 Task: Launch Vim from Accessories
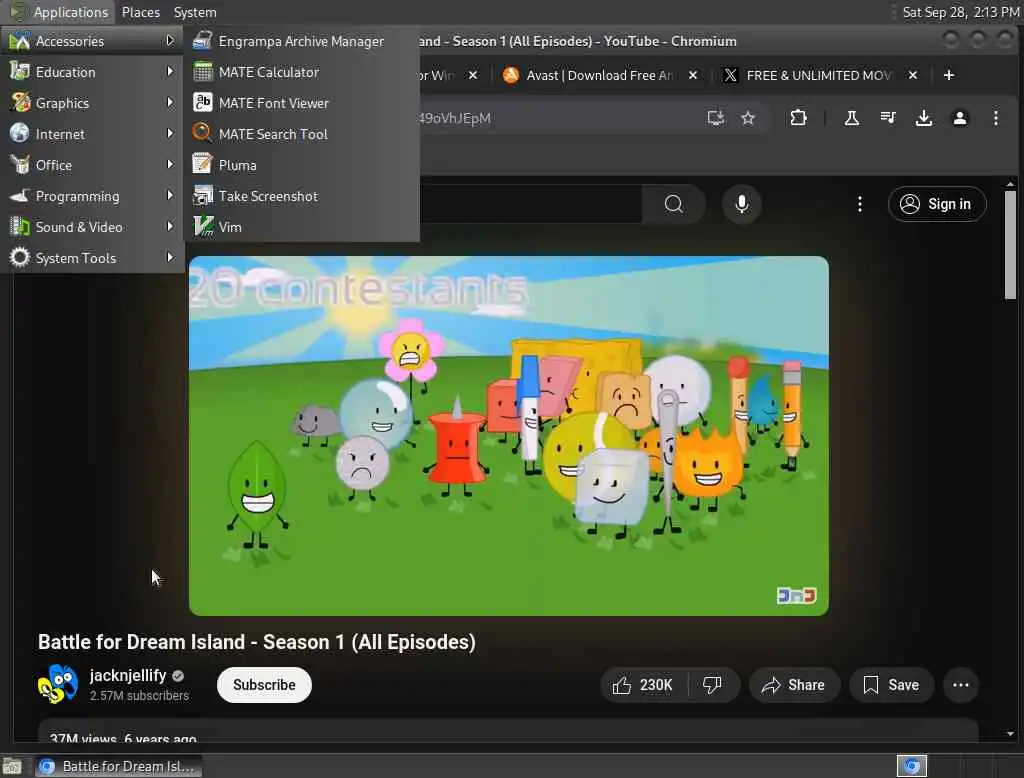point(301,227)
